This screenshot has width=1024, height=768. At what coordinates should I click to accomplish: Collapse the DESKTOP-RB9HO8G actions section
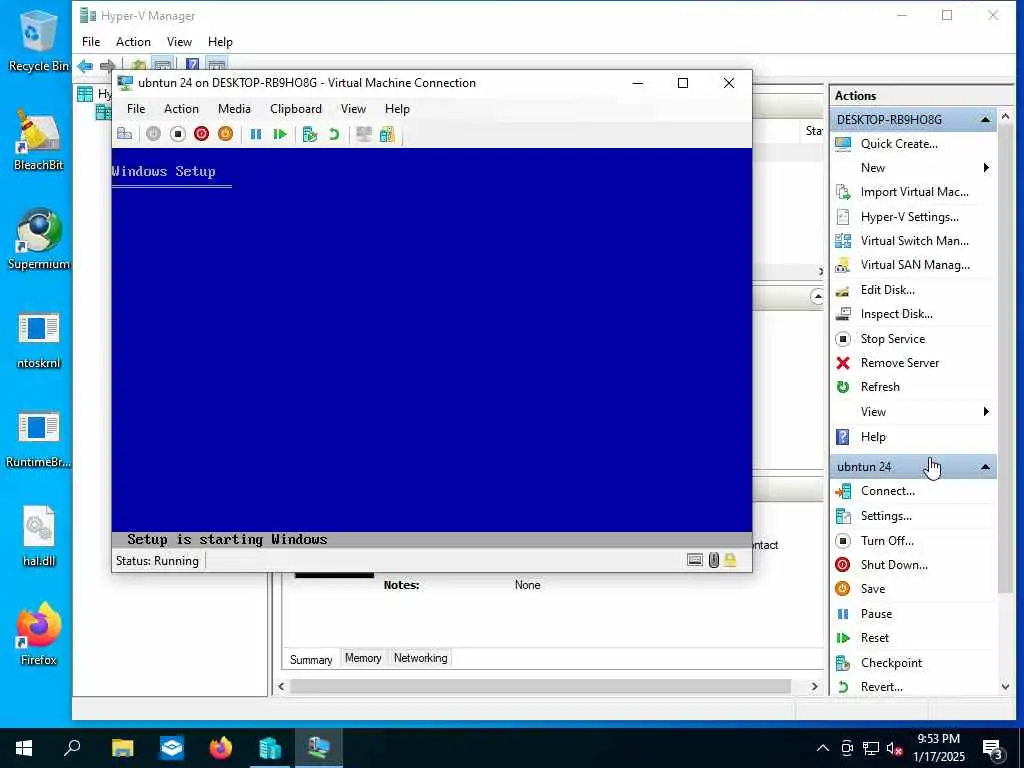(x=985, y=120)
